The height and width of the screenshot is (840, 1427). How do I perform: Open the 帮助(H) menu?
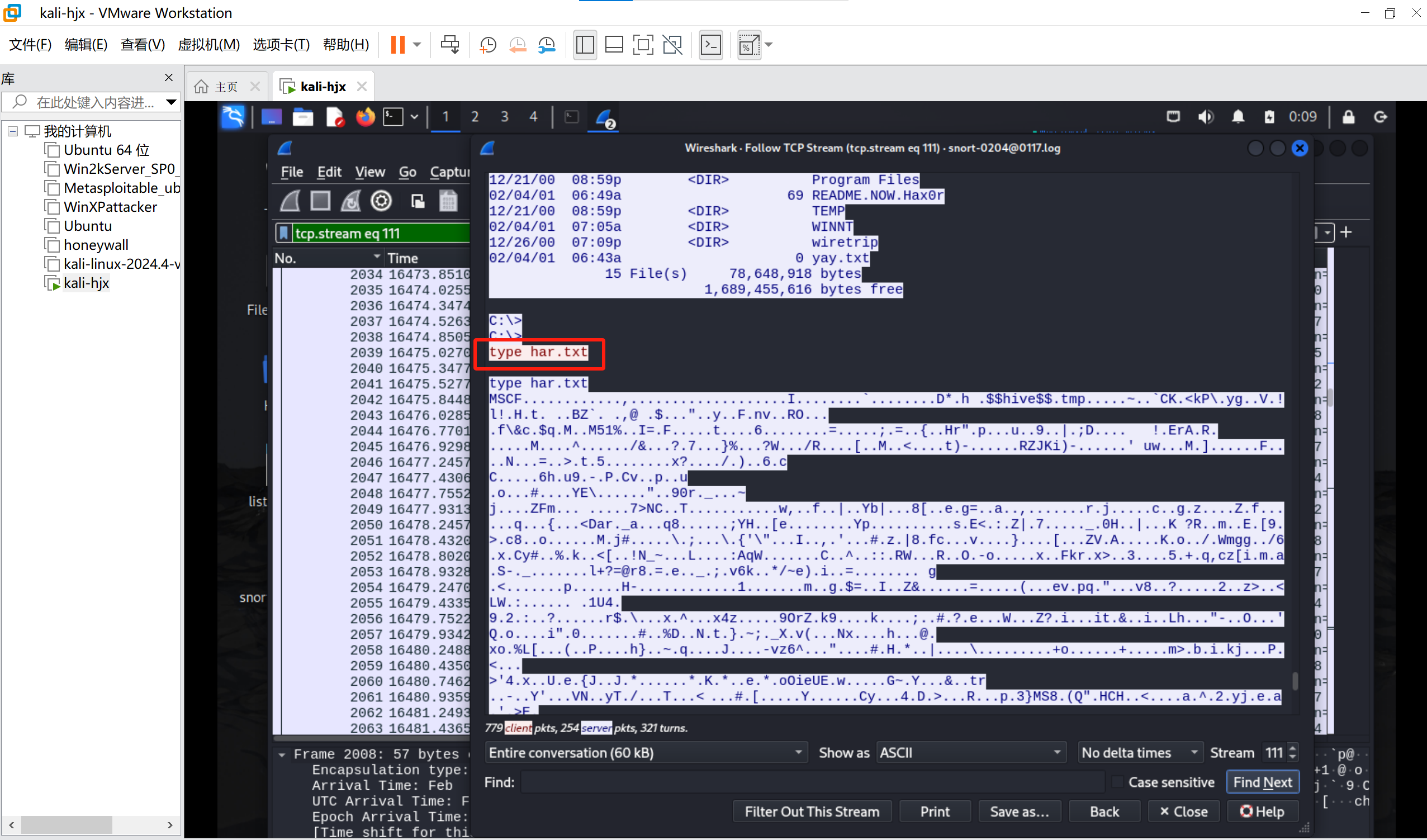(345, 45)
